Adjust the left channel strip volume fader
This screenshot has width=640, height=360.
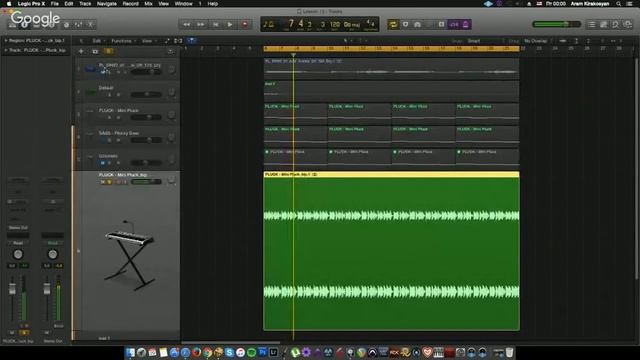click(x=12, y=289)
